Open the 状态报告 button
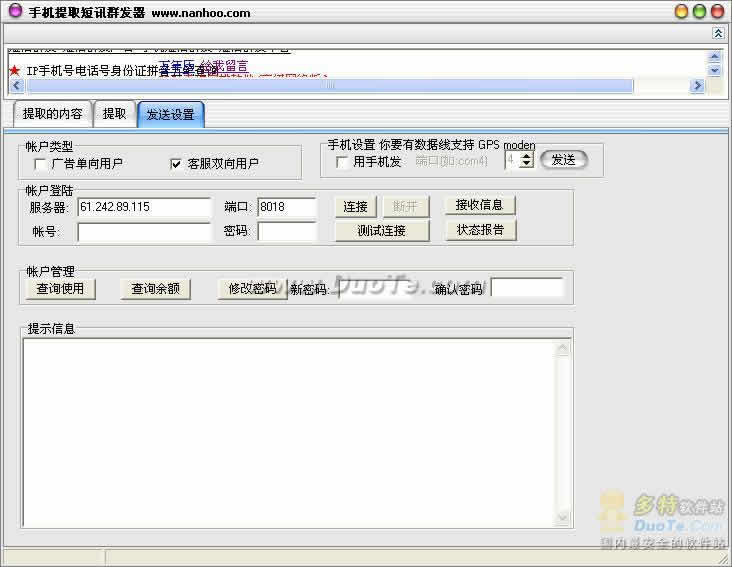Viewport: 732px width, 567px height. pyautogui.click(x=481, y=230)
